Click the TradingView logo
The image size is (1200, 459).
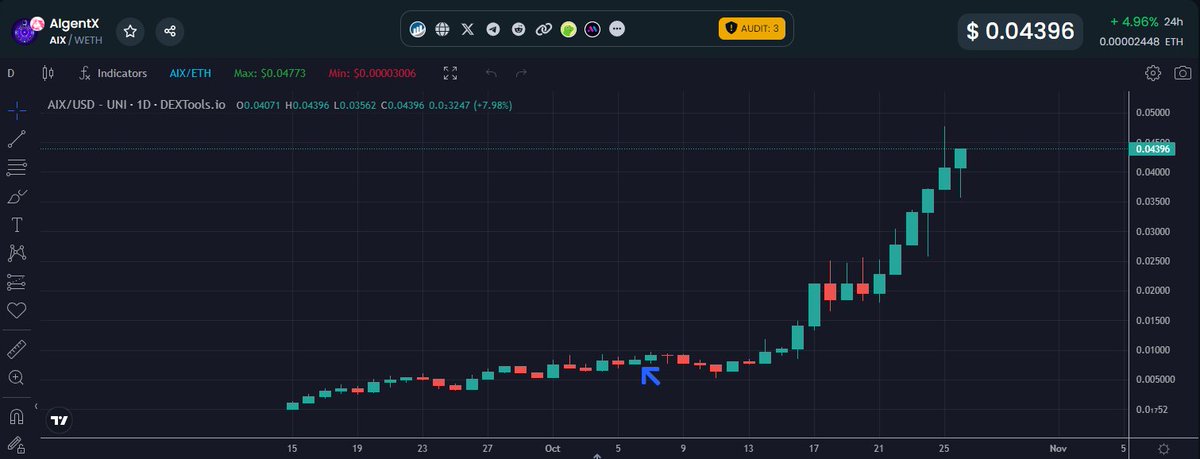pyautogui.click(x=60, y=421)
